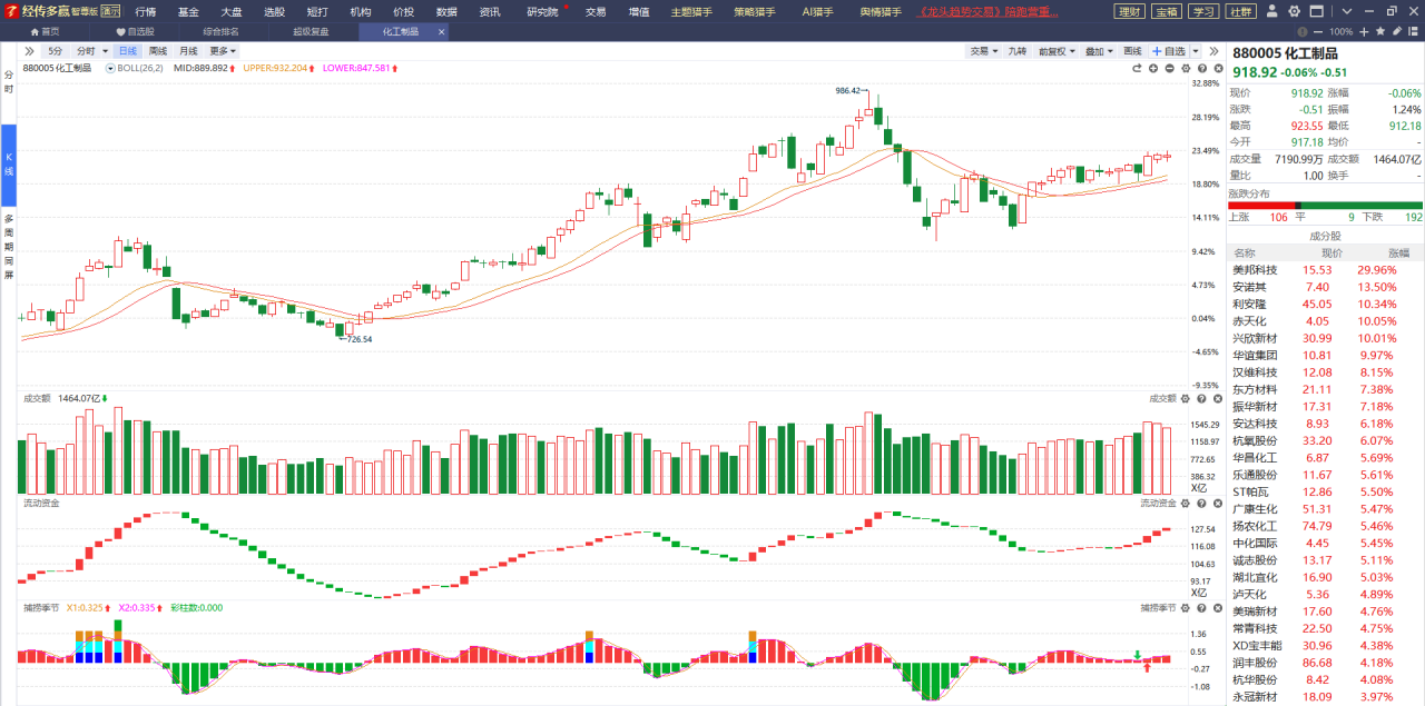Select the 5分 period option

pyautogui.click(x=55, y=51)
